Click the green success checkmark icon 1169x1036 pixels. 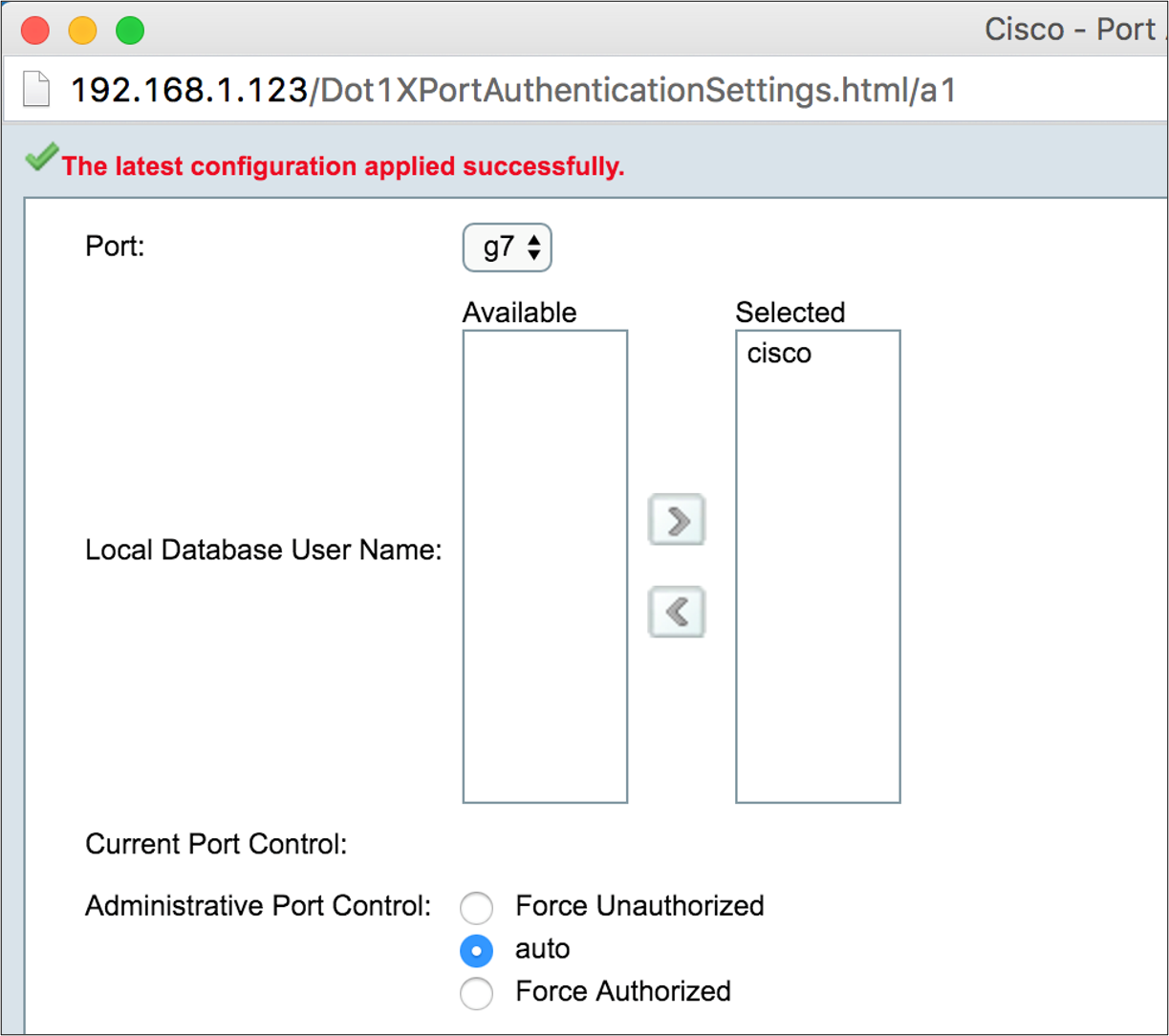pyautogui.click(x=41, y=158)
